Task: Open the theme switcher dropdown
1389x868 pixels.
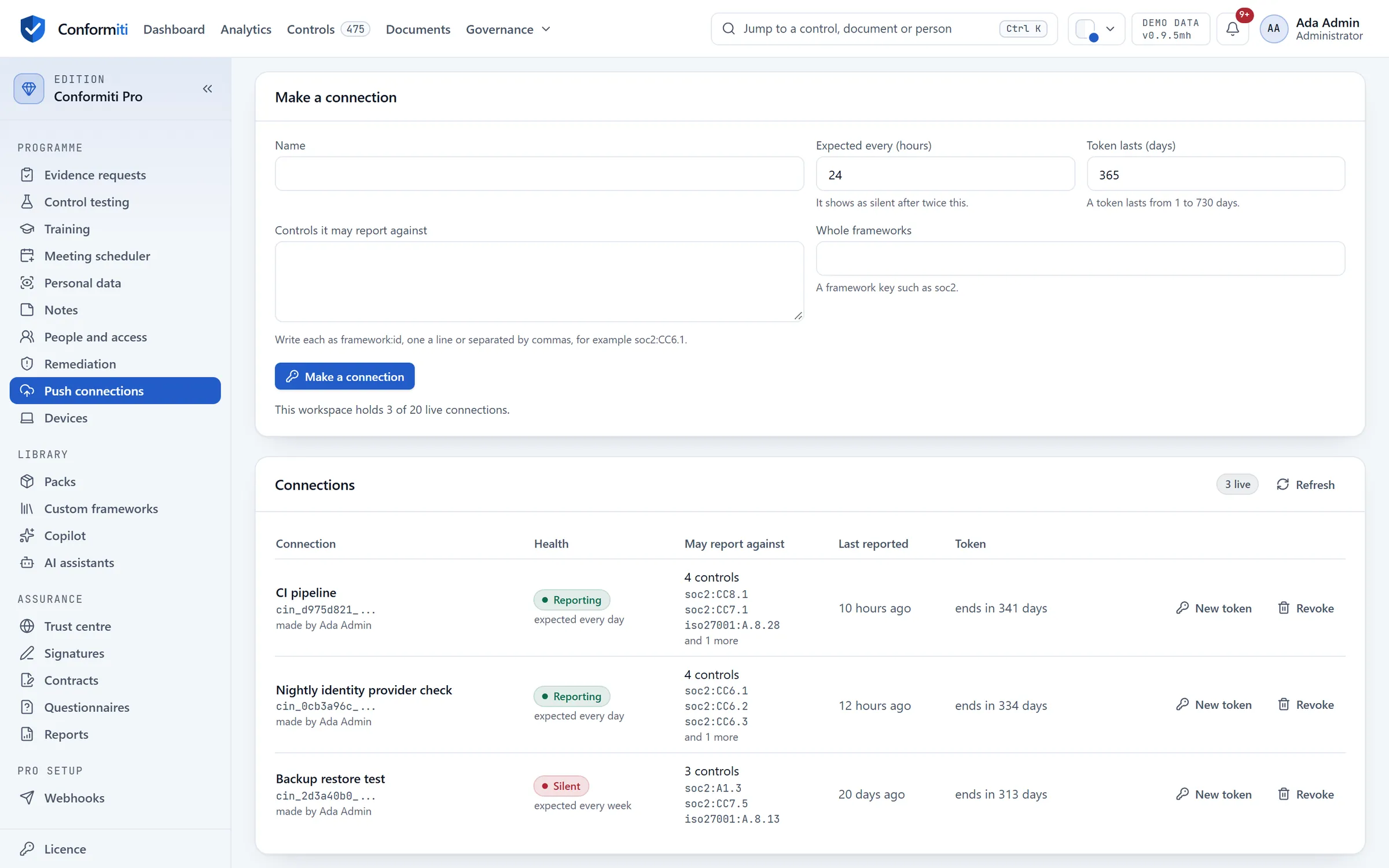Action: pyautogui.click(x=1096, y=29)
